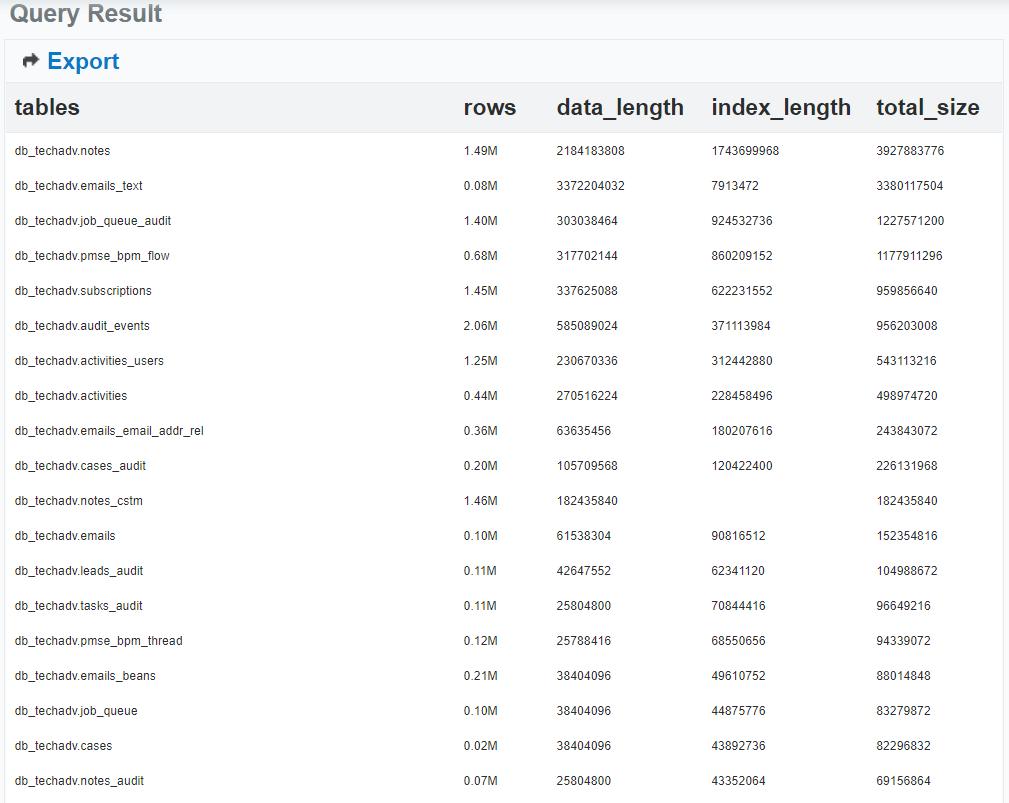Sort results by total_size column header
The image size is (1009, 803).
(926, 108)
